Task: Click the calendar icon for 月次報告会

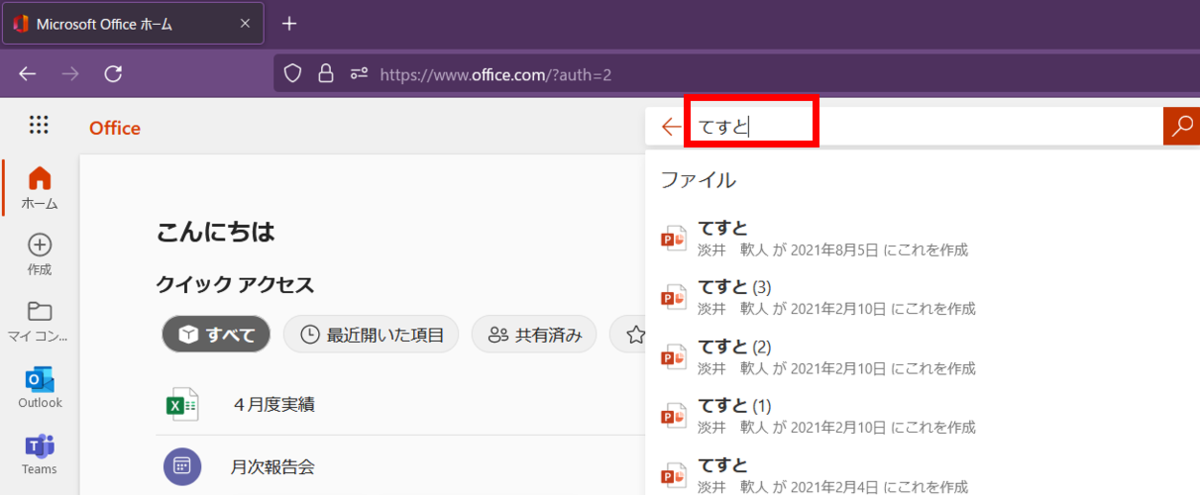Action: point(182,466)
